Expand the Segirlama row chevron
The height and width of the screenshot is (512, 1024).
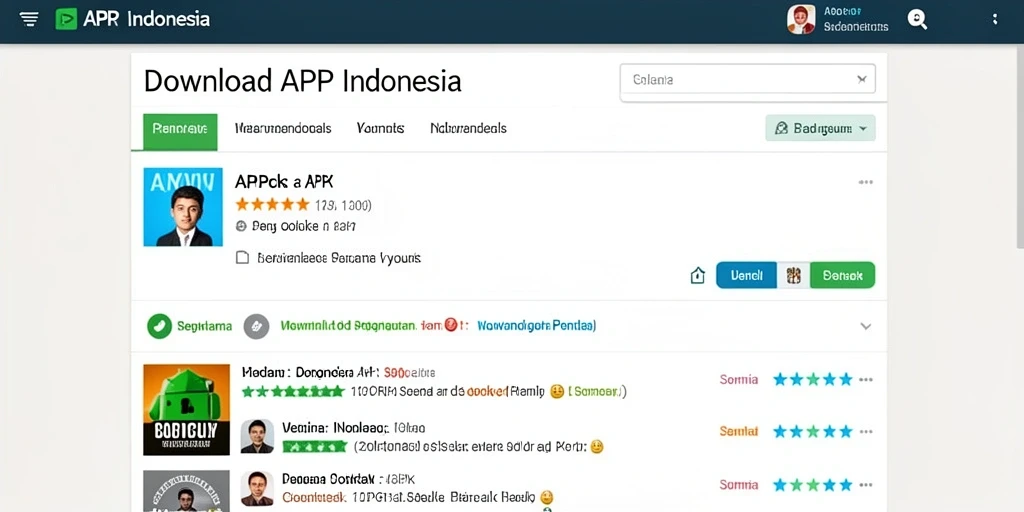point(865,326)
